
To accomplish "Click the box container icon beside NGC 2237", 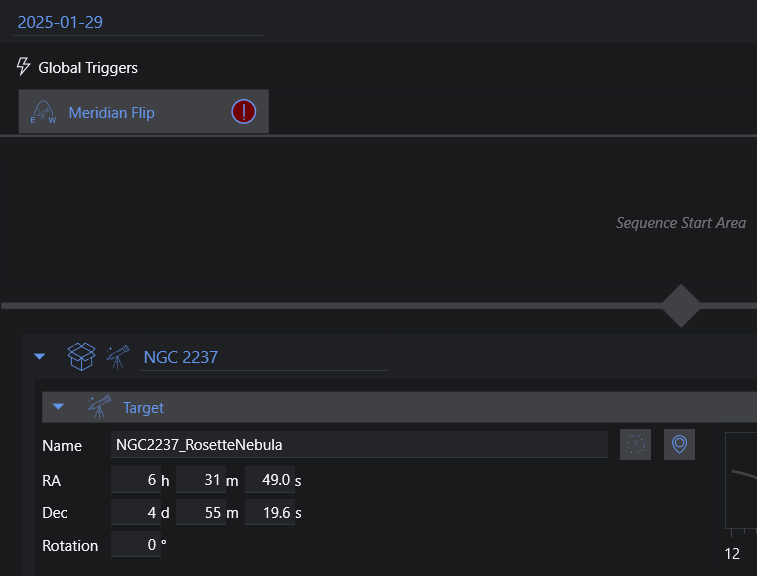I will [x=81, y=357].
